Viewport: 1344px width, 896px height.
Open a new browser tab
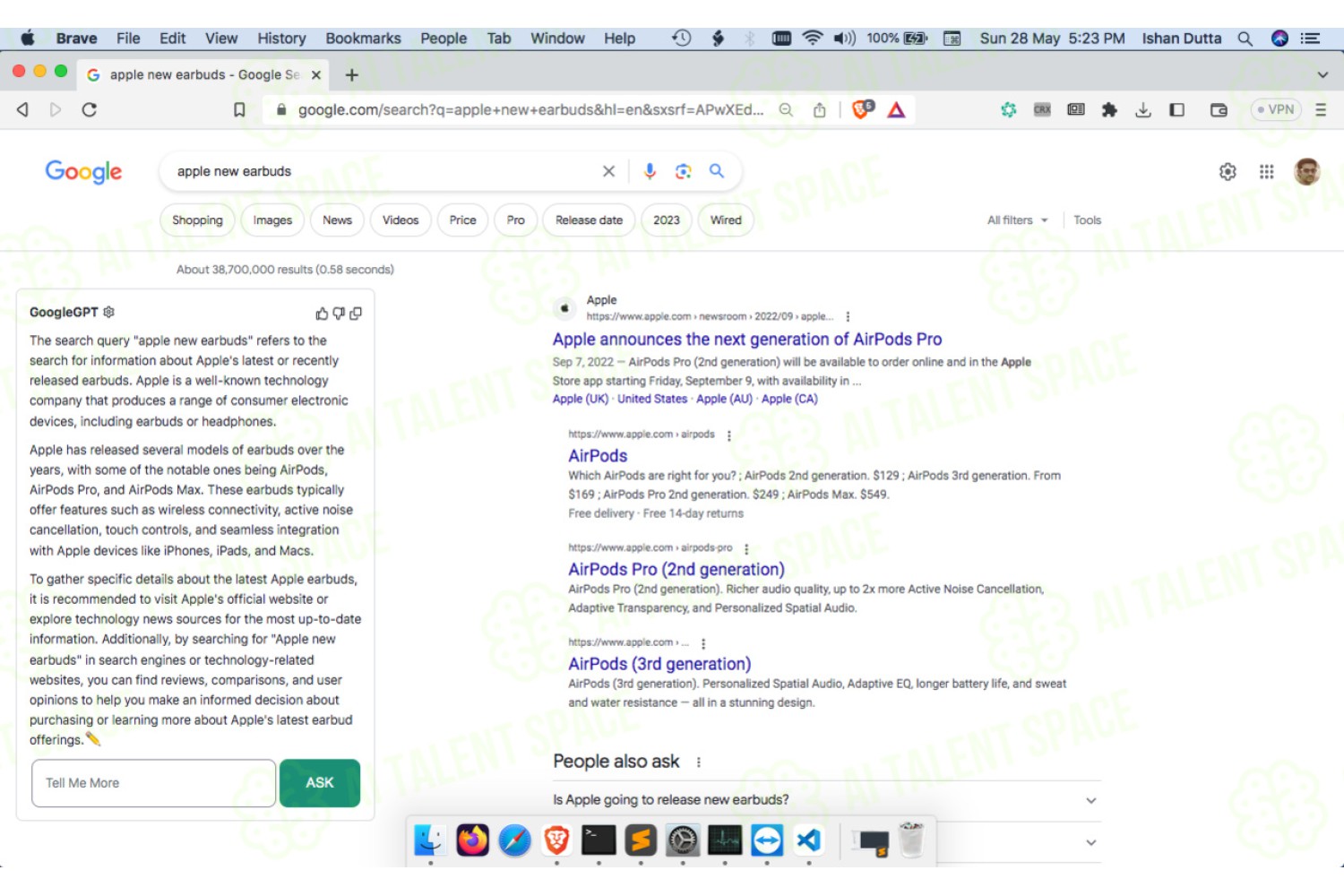351,75
